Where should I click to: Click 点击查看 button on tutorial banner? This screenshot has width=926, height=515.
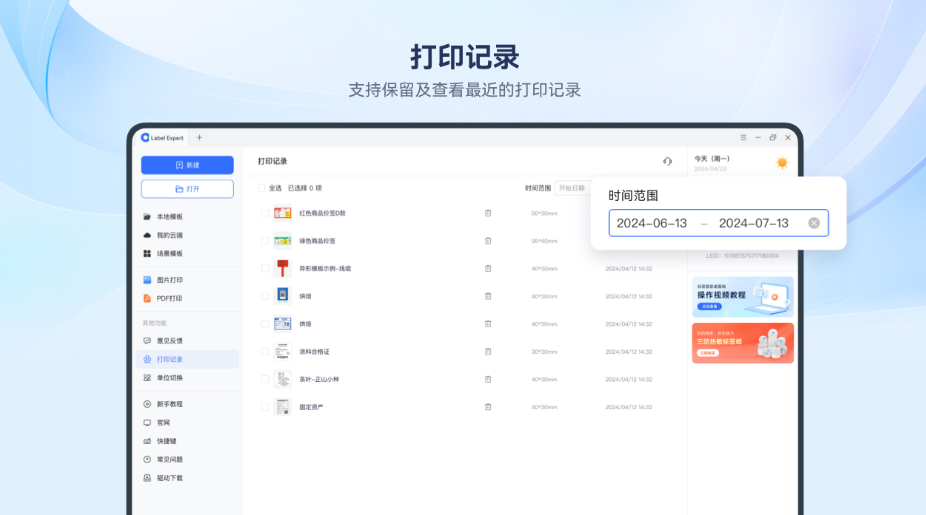[x=709, y=307]
